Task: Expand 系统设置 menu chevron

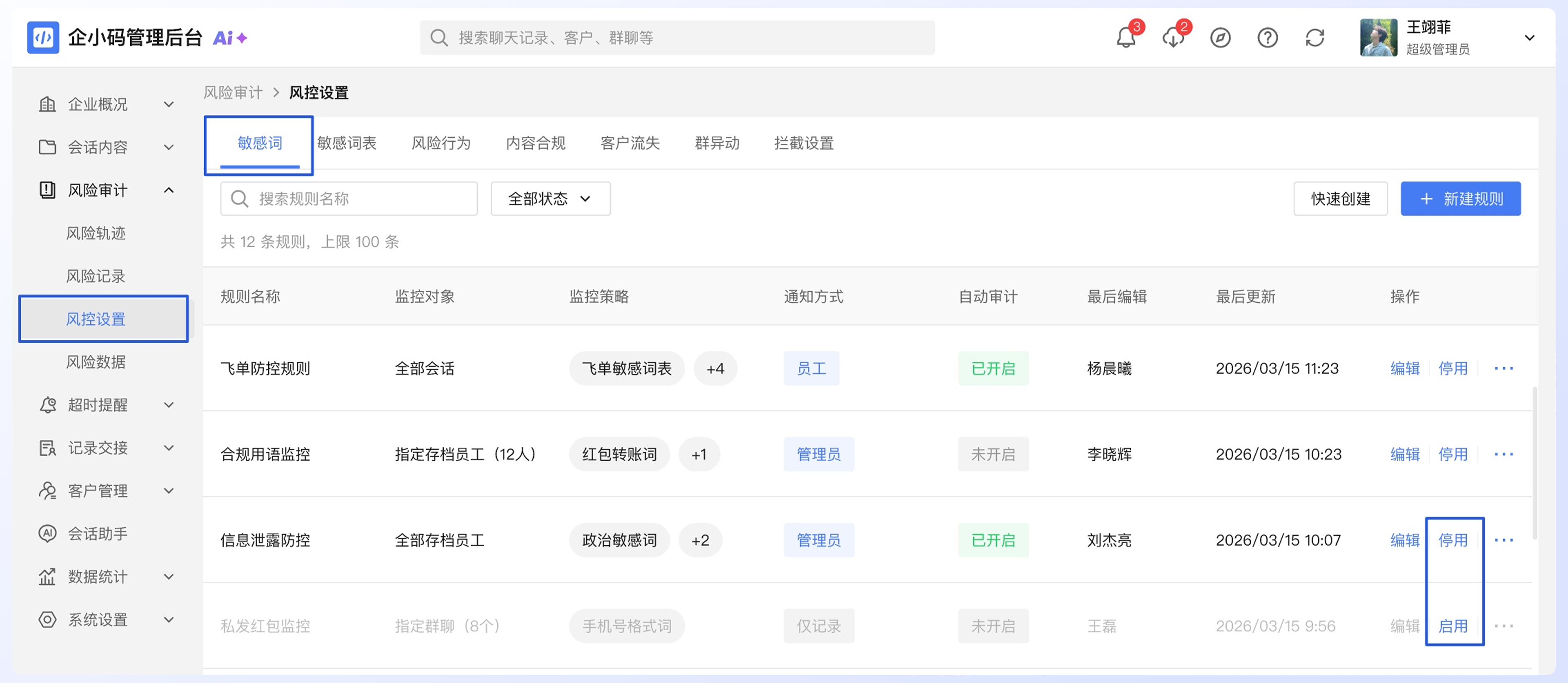Action: [169, 620]
